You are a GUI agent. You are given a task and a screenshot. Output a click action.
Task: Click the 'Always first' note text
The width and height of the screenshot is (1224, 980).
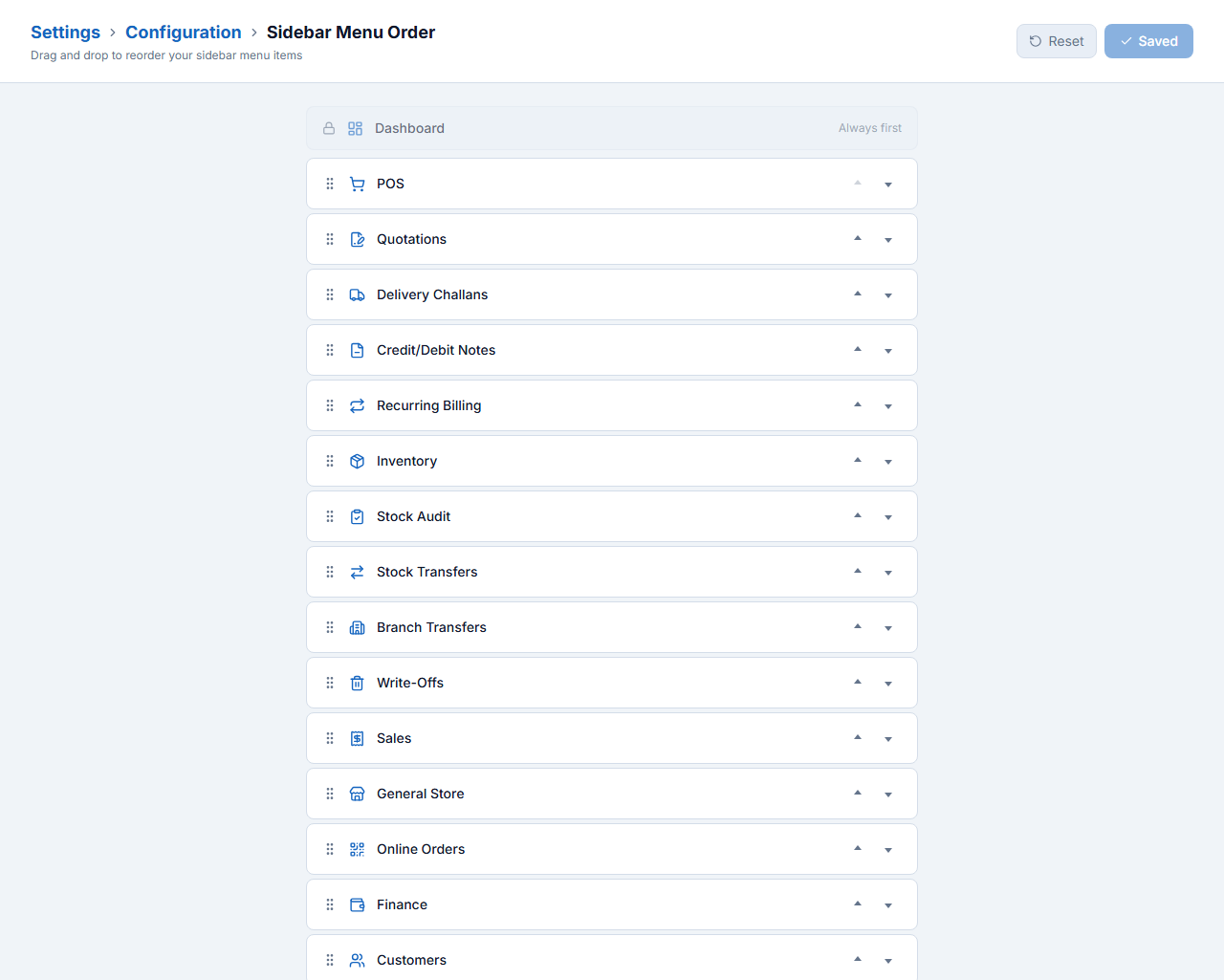click(870, 128)
